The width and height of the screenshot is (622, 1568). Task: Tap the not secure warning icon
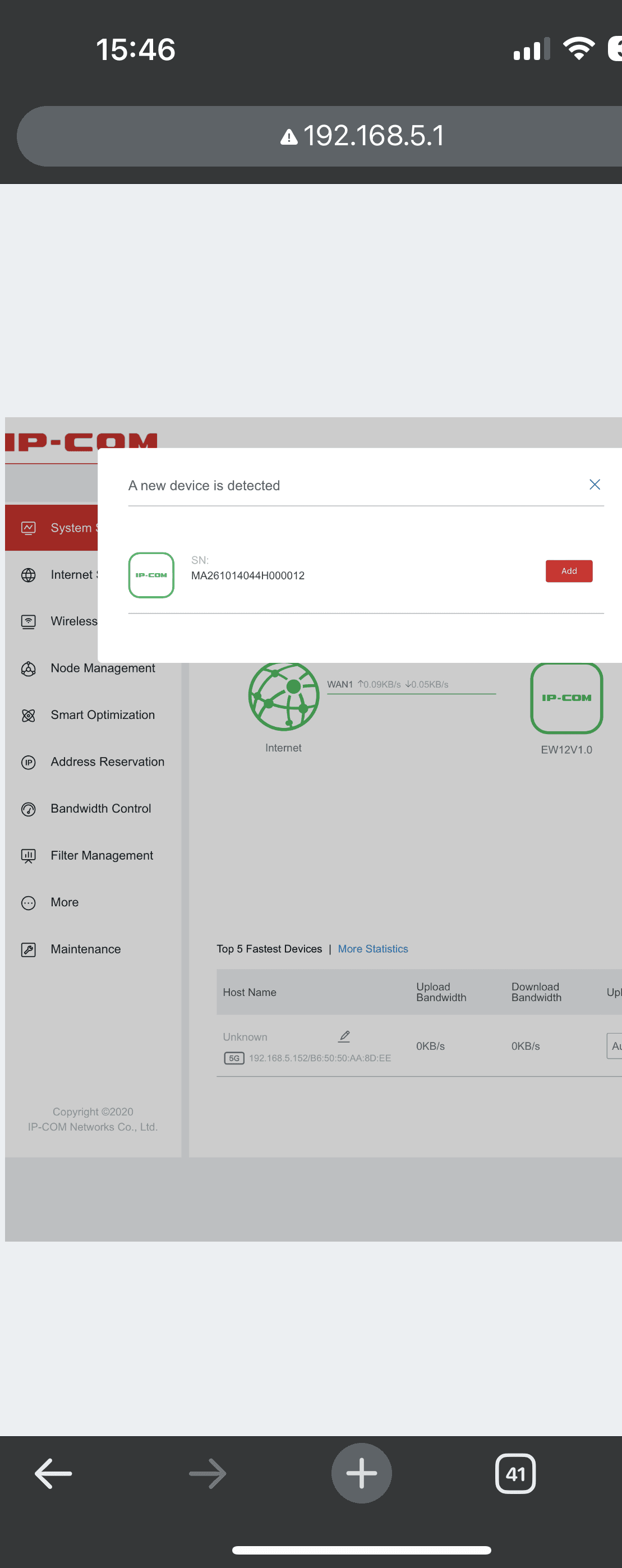coord(289,136)
